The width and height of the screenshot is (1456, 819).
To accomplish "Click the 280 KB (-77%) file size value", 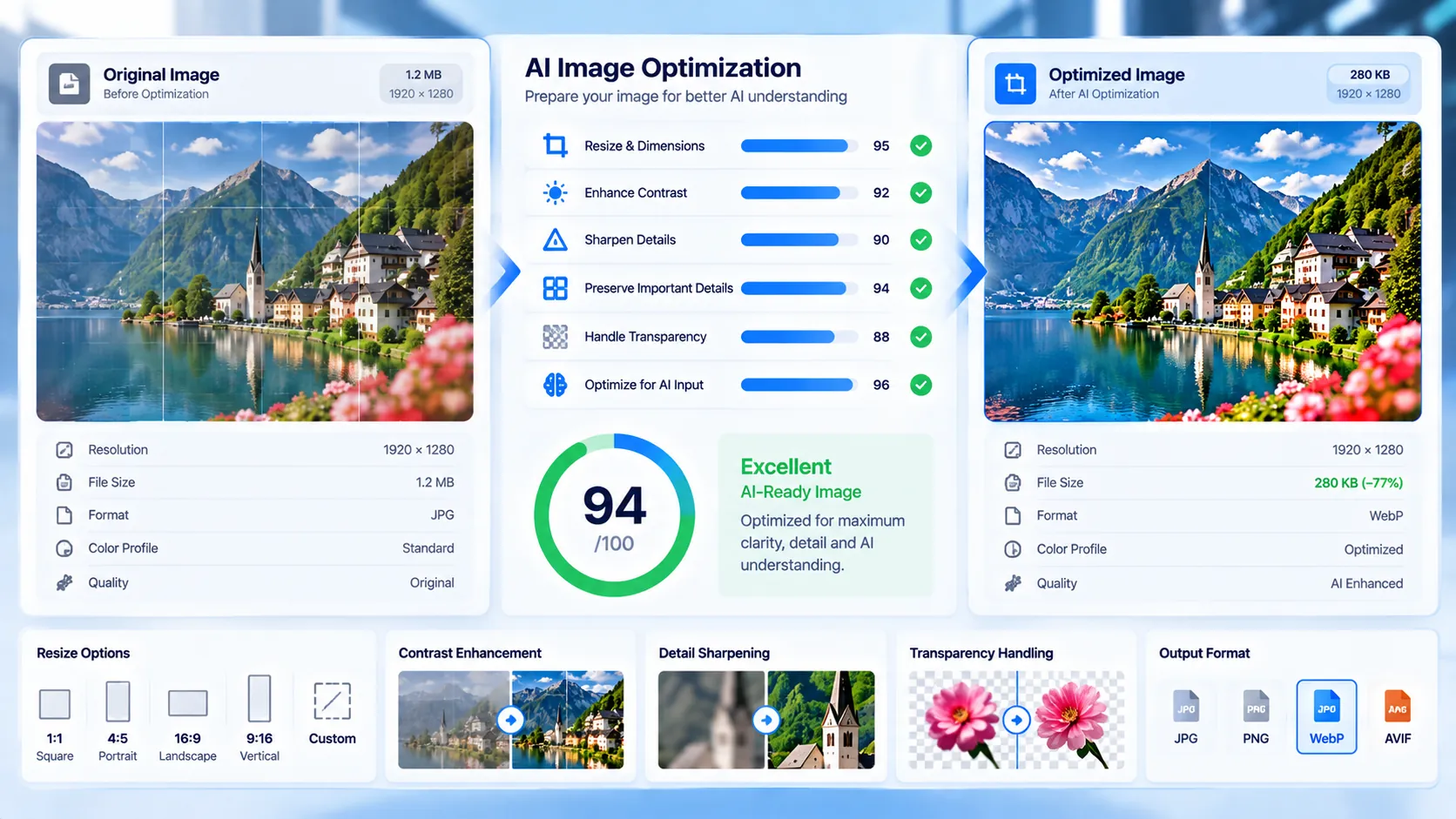I will tap(1358, 482).
